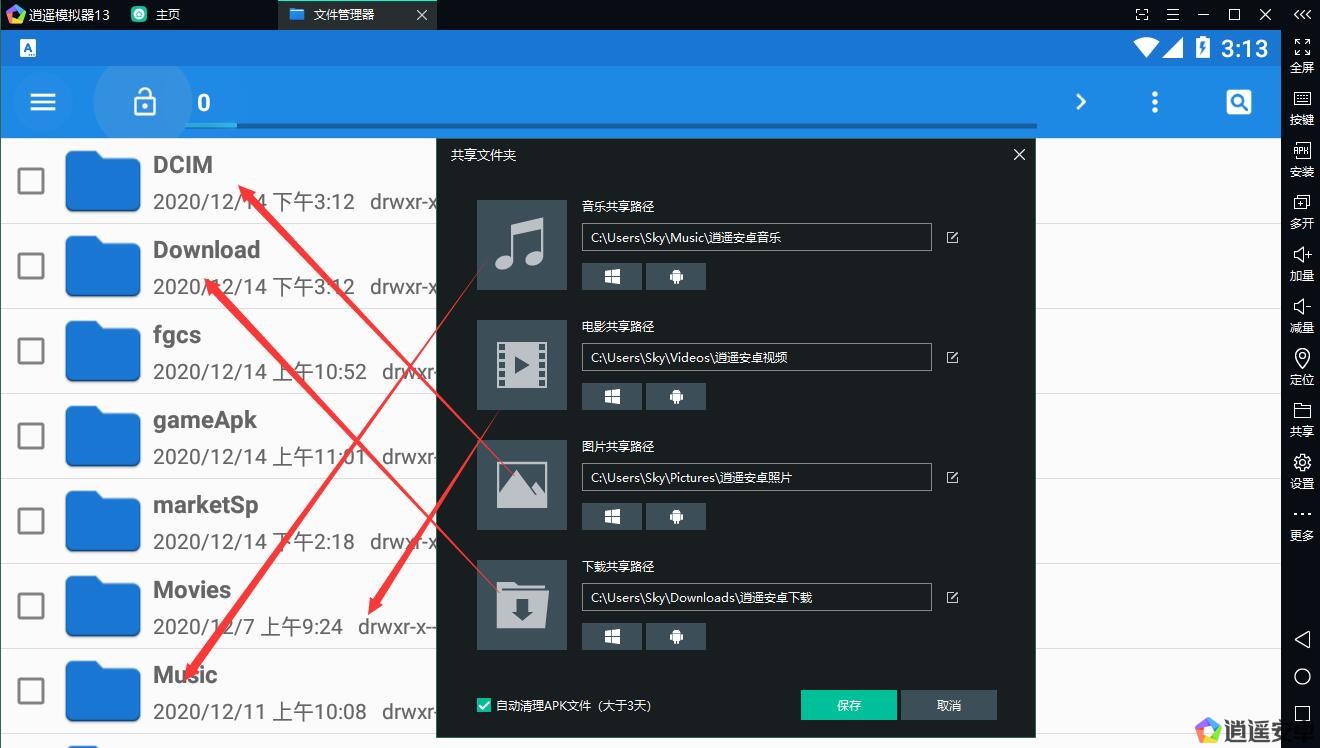Screen dimensions: 1320x748
Task: Open Android folder for the movie share path
Action: (x=676, y=396)
